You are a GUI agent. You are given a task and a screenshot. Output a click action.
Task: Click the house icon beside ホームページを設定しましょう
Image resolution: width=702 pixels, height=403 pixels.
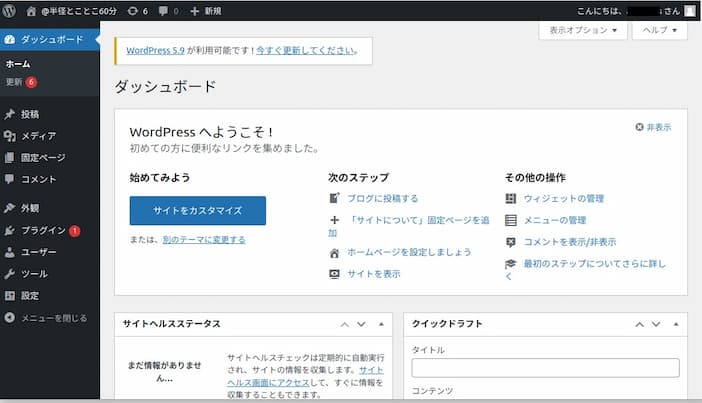click(334, 253)
